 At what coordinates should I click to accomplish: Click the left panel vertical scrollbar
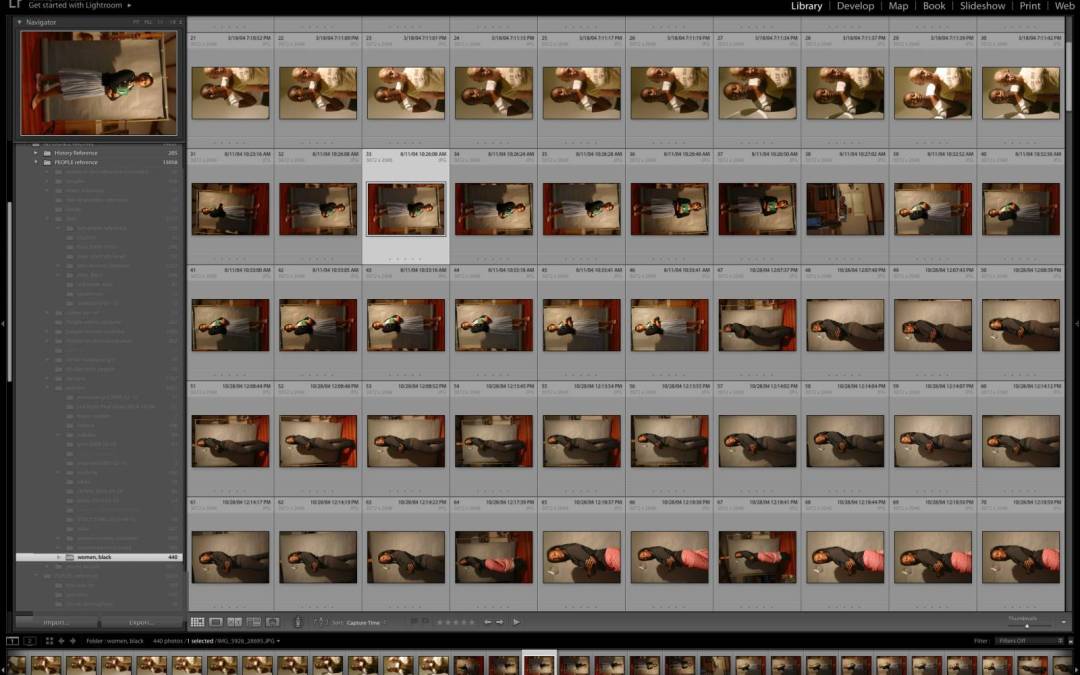click(x=9, y=293)
